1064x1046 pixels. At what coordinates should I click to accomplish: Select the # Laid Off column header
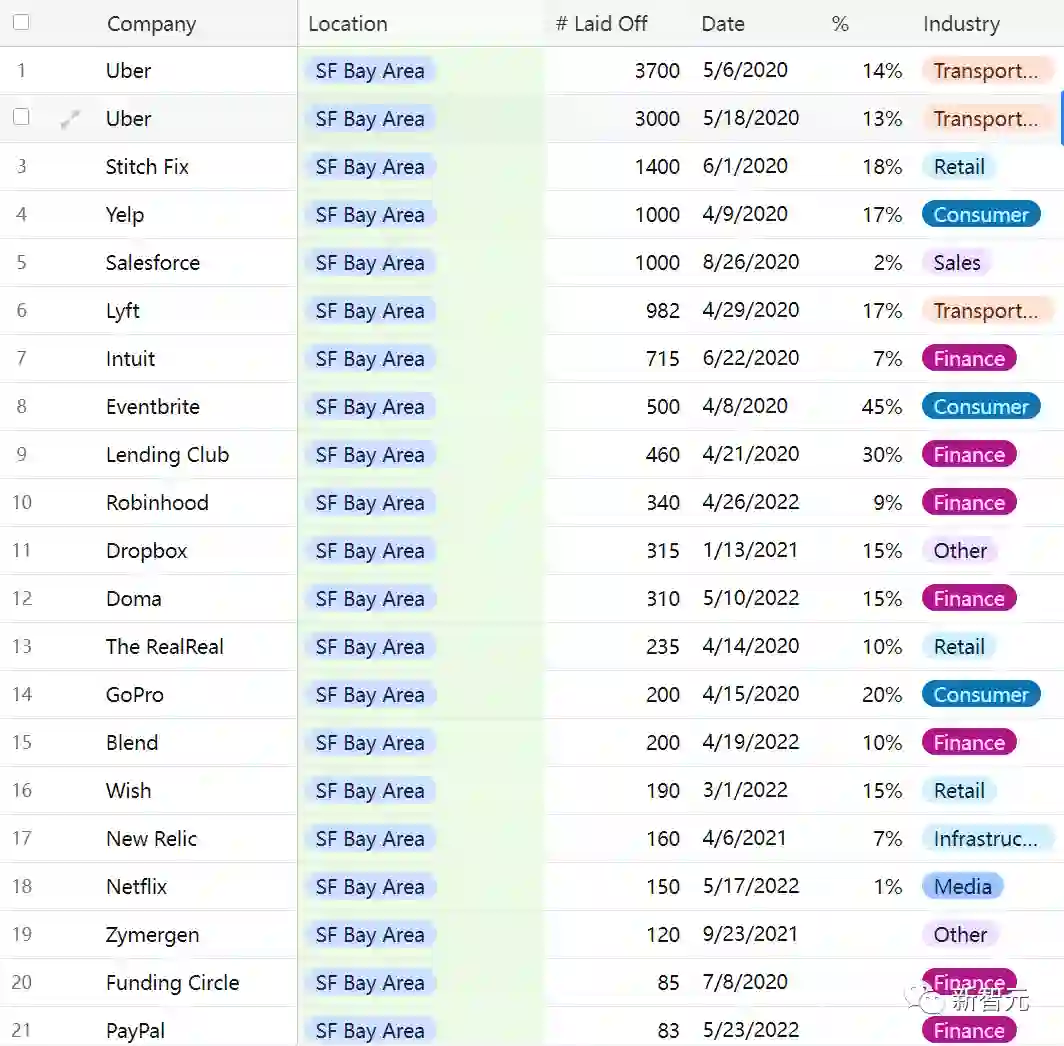(602, 24)
